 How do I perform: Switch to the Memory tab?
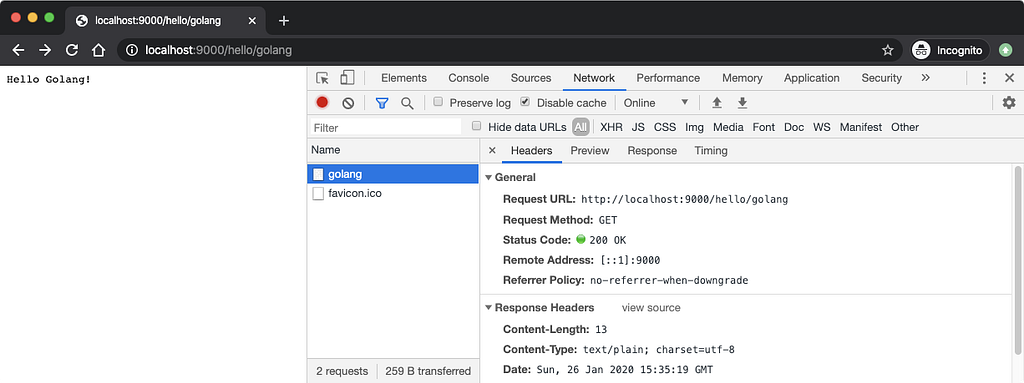pos(742,78)
